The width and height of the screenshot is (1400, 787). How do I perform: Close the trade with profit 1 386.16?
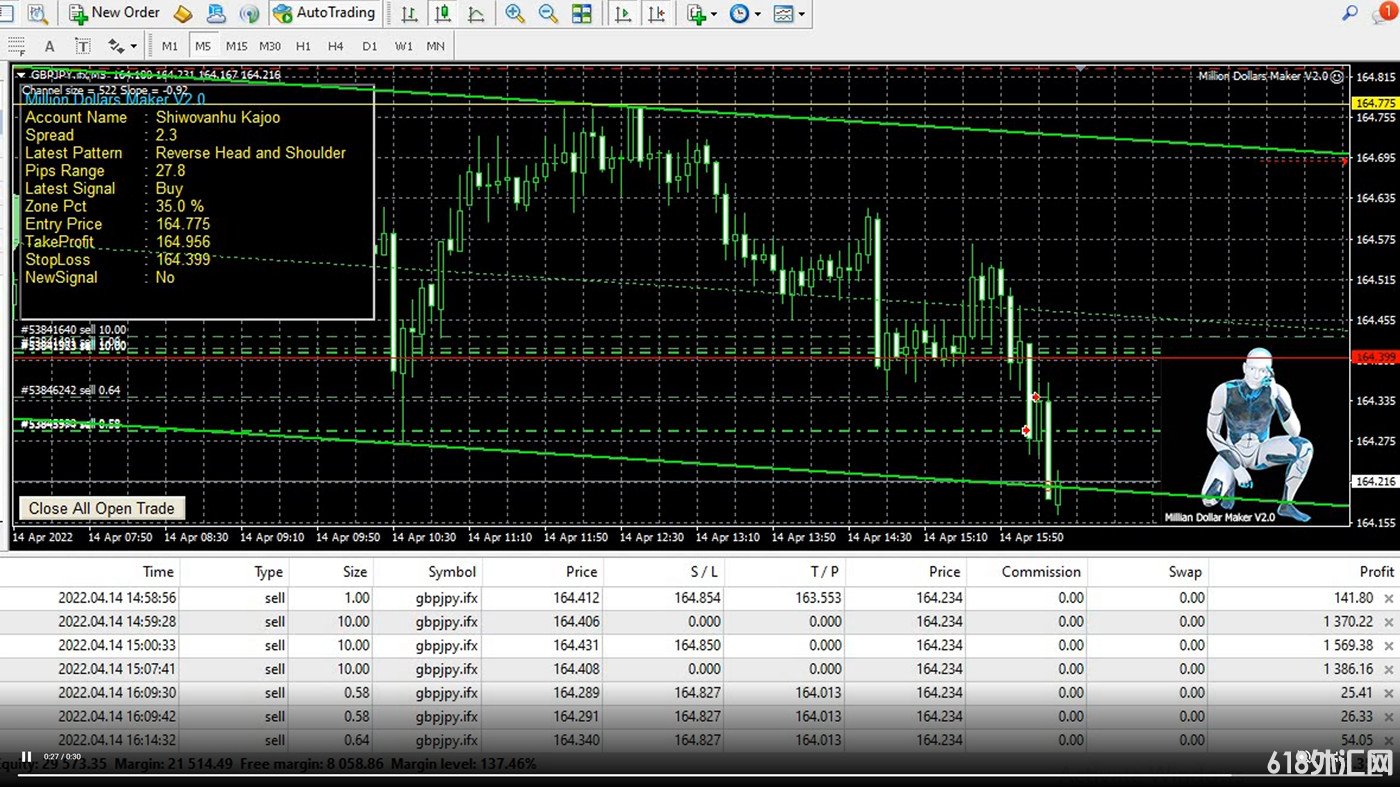[1388, 670]
